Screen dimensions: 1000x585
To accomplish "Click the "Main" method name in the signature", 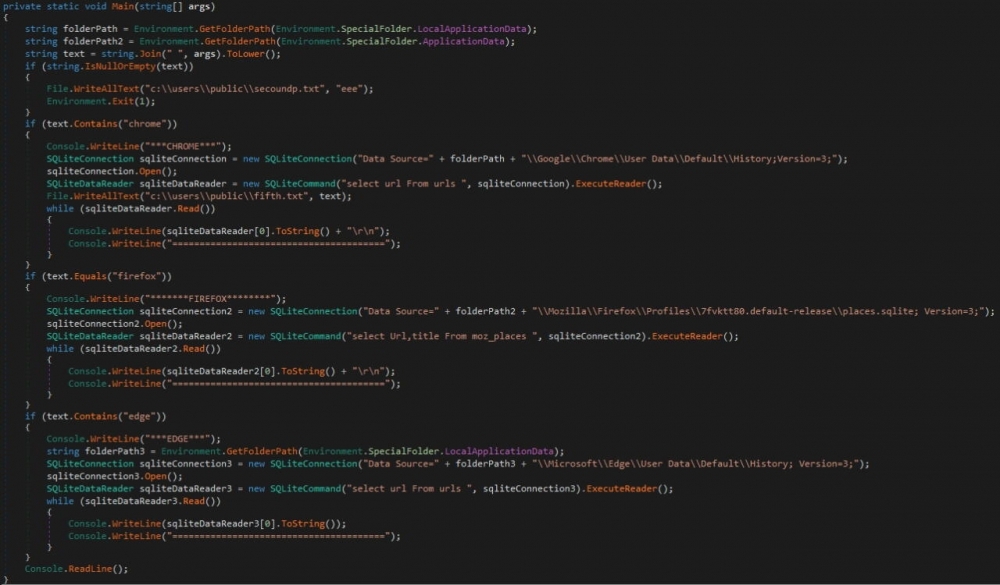I will pyautogui.click(x=122, y=6).
